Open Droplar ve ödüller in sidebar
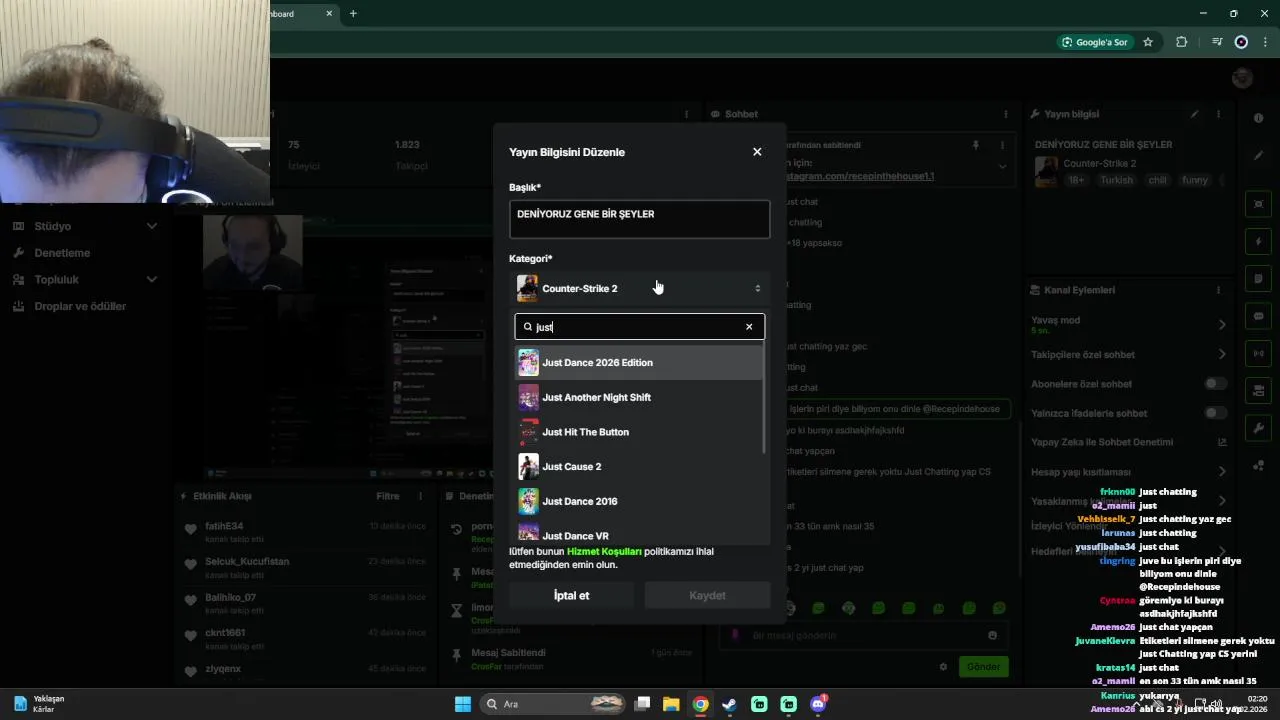Image resolution: width=1280 pixels, height=720 pixels. pyautogui.click(x=80, y=306)
